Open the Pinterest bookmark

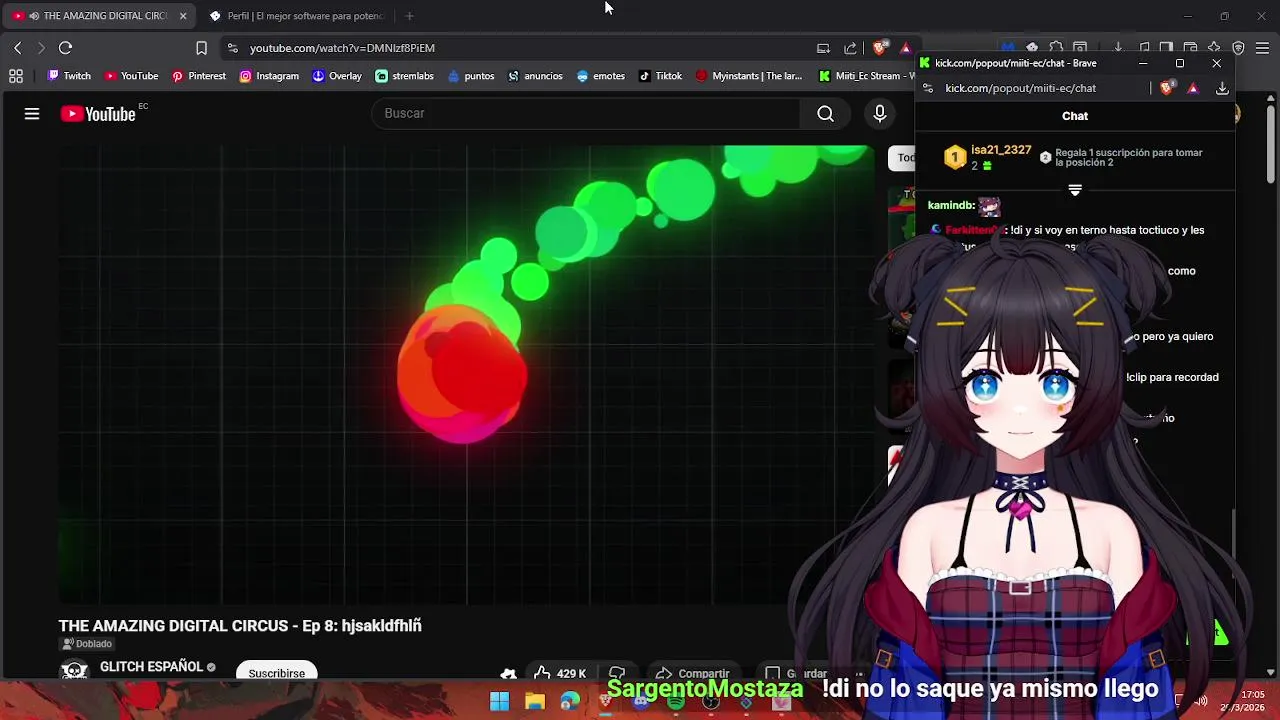pyautogui.click(x=199, y=76)
